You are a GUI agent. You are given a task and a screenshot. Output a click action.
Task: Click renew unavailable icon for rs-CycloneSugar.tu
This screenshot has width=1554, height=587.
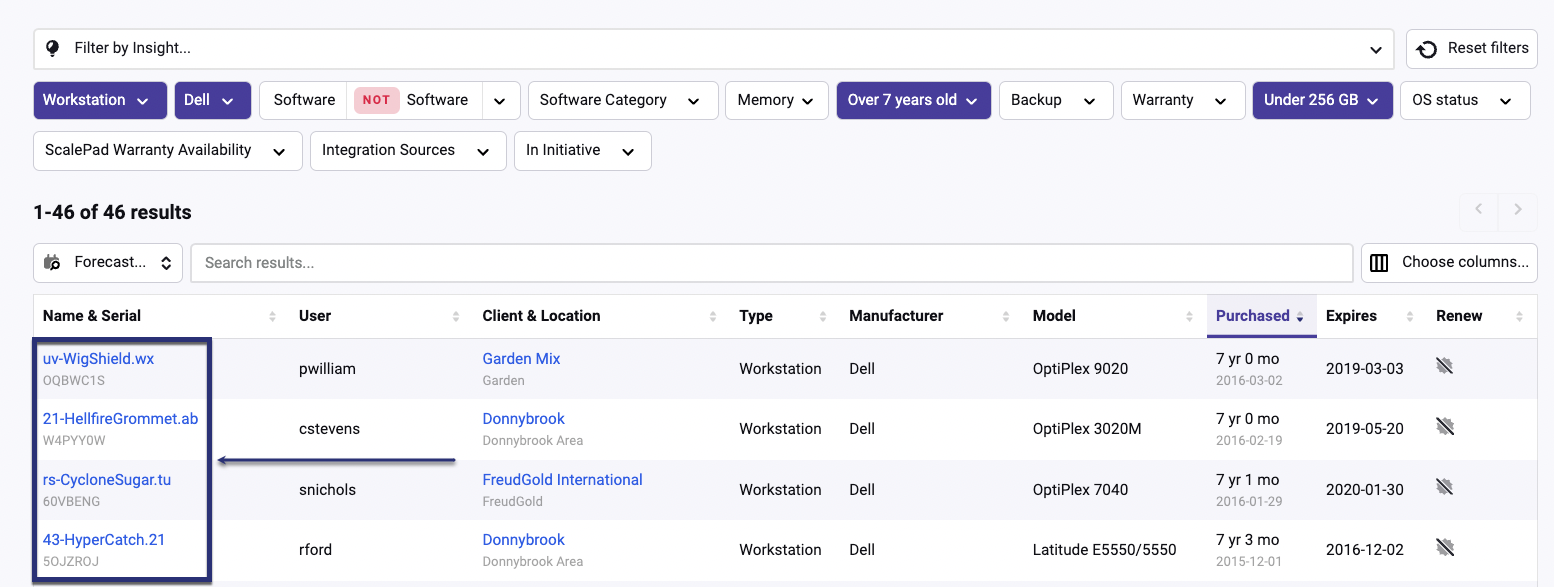(1444, 488)
